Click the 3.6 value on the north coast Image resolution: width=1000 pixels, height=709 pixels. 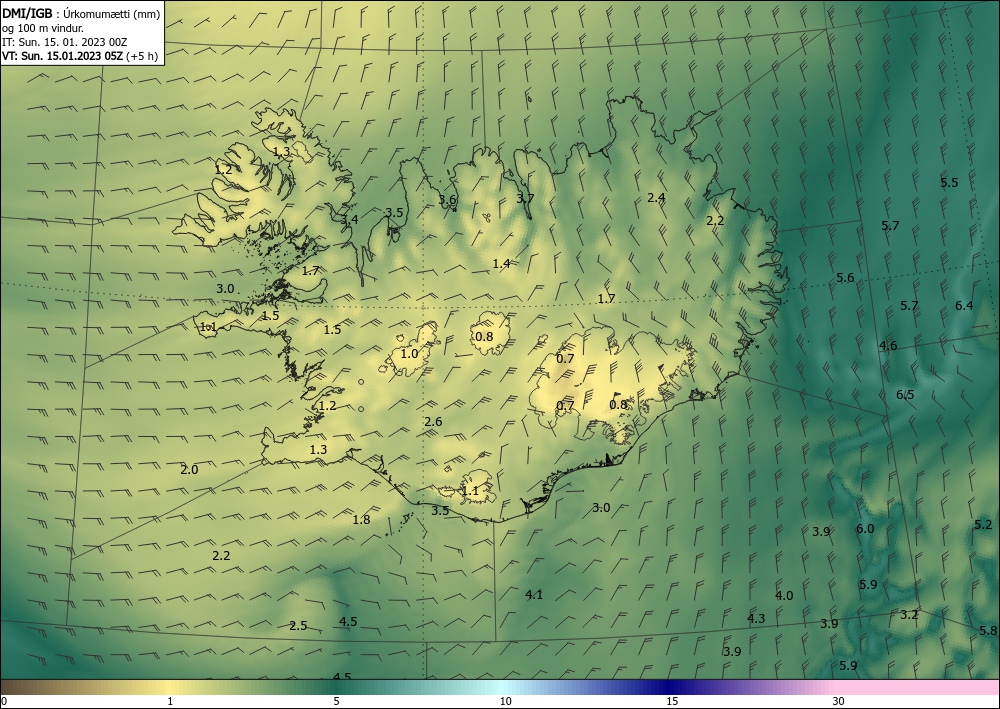point(448,200)
